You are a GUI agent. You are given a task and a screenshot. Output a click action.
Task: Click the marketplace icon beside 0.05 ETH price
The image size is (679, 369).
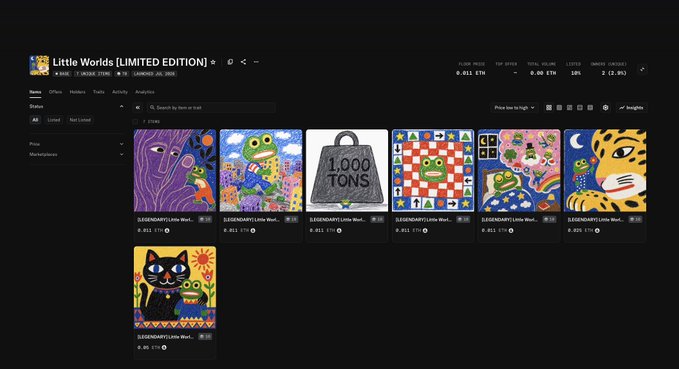164,347
